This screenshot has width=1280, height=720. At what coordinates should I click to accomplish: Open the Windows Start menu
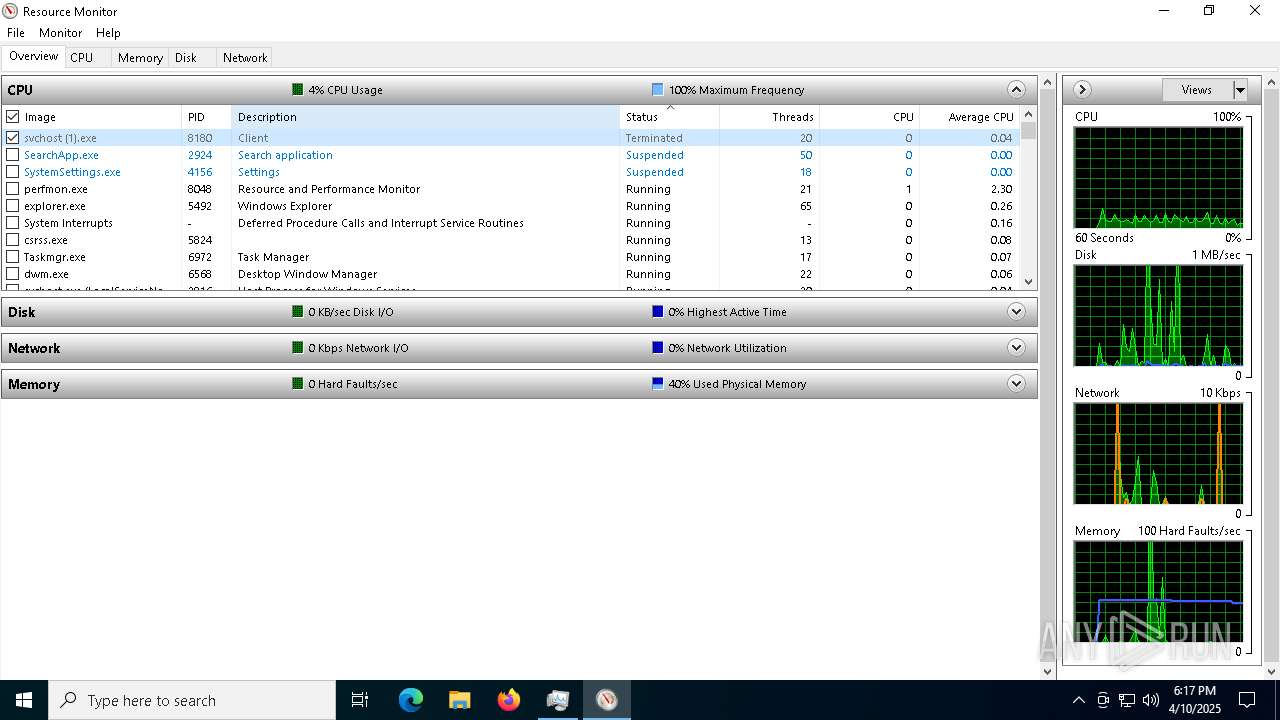pyautogui.click(x=24, y=700)
